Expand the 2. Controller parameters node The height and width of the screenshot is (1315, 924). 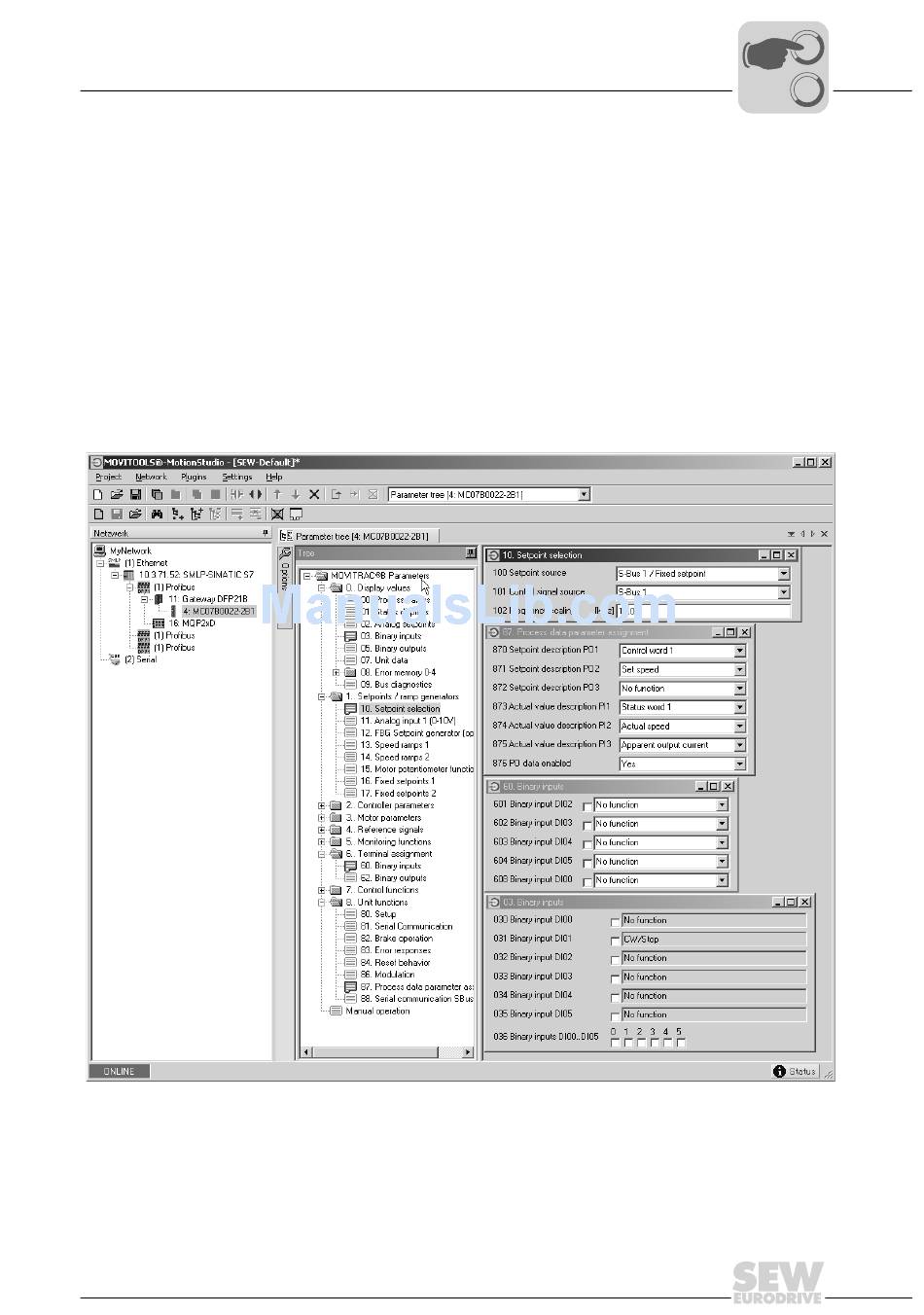322,805
